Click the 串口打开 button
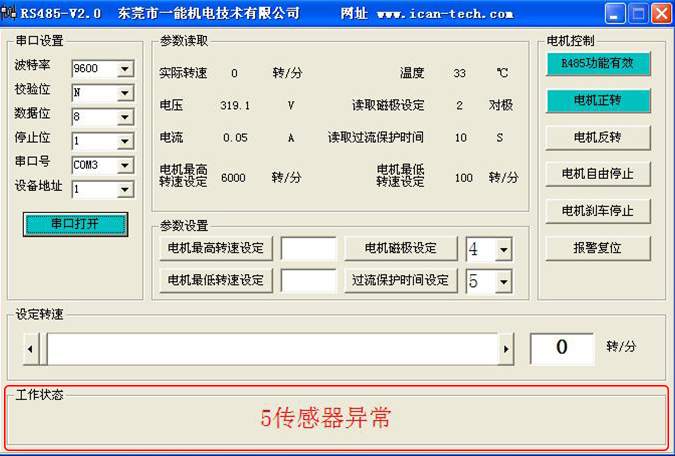The width and height of the screenshot is (675, 456). pyautogui.click(x=75, y=224)
